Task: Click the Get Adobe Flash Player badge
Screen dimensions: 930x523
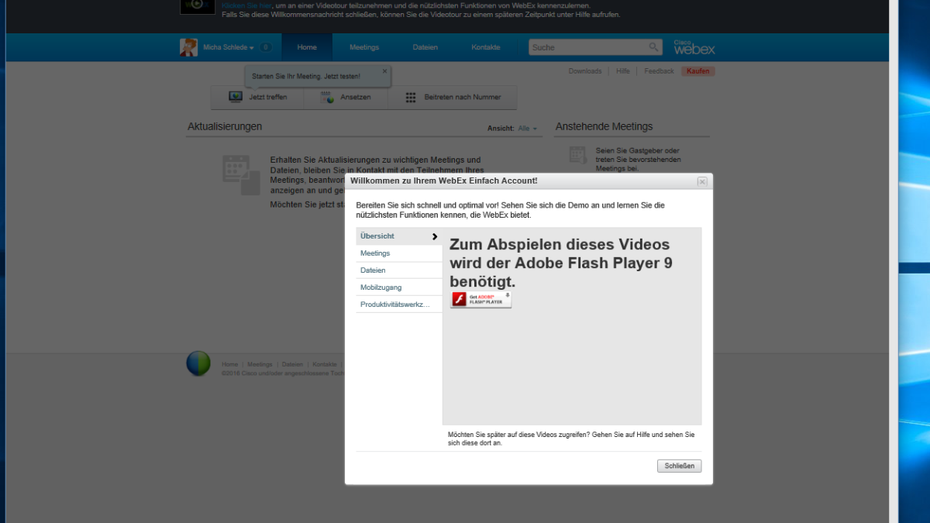Action: click(x=480, y=299)
